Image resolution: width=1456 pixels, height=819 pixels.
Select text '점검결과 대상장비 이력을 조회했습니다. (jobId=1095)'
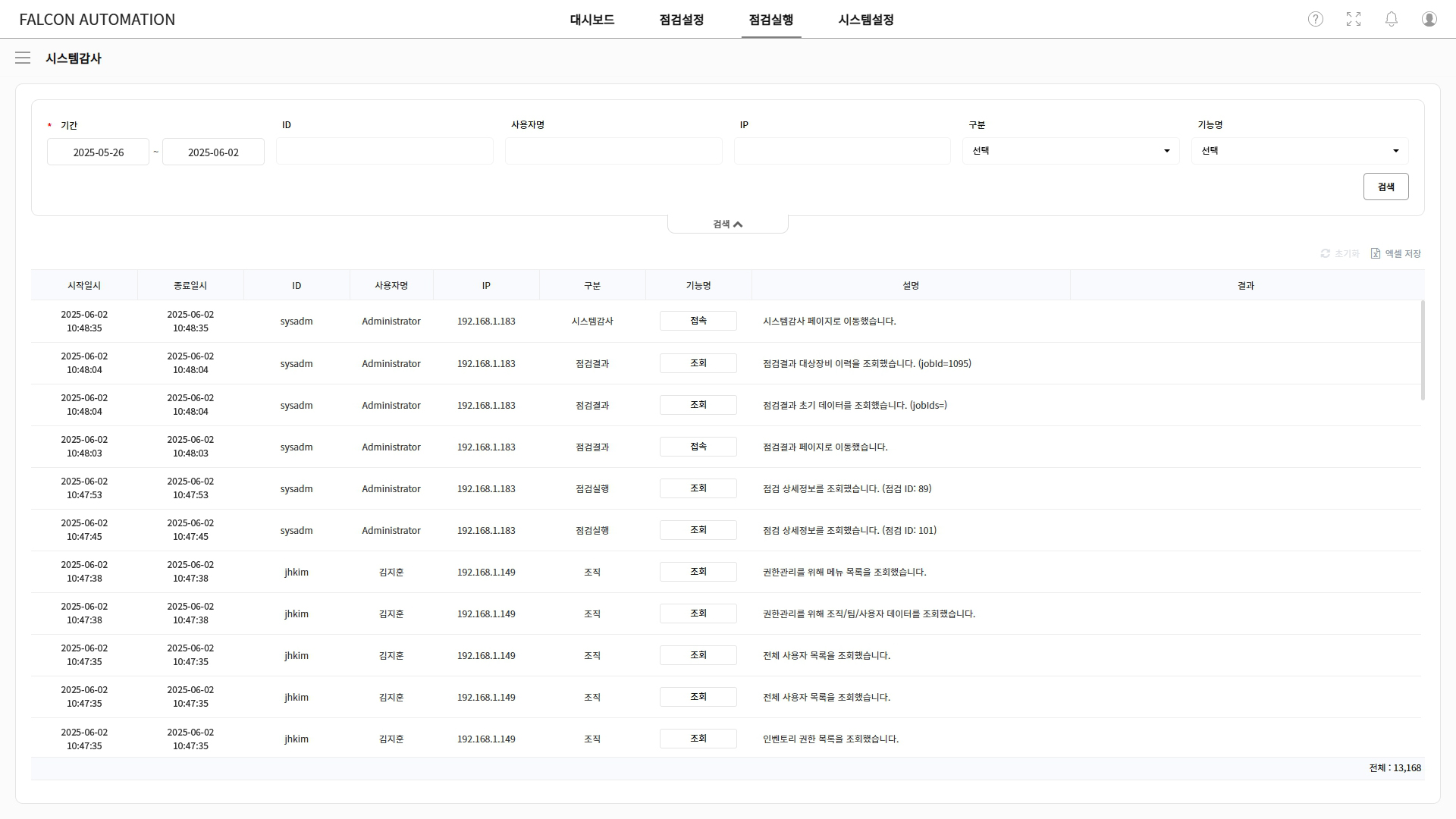pyautogui.click(x=867, y=363)
